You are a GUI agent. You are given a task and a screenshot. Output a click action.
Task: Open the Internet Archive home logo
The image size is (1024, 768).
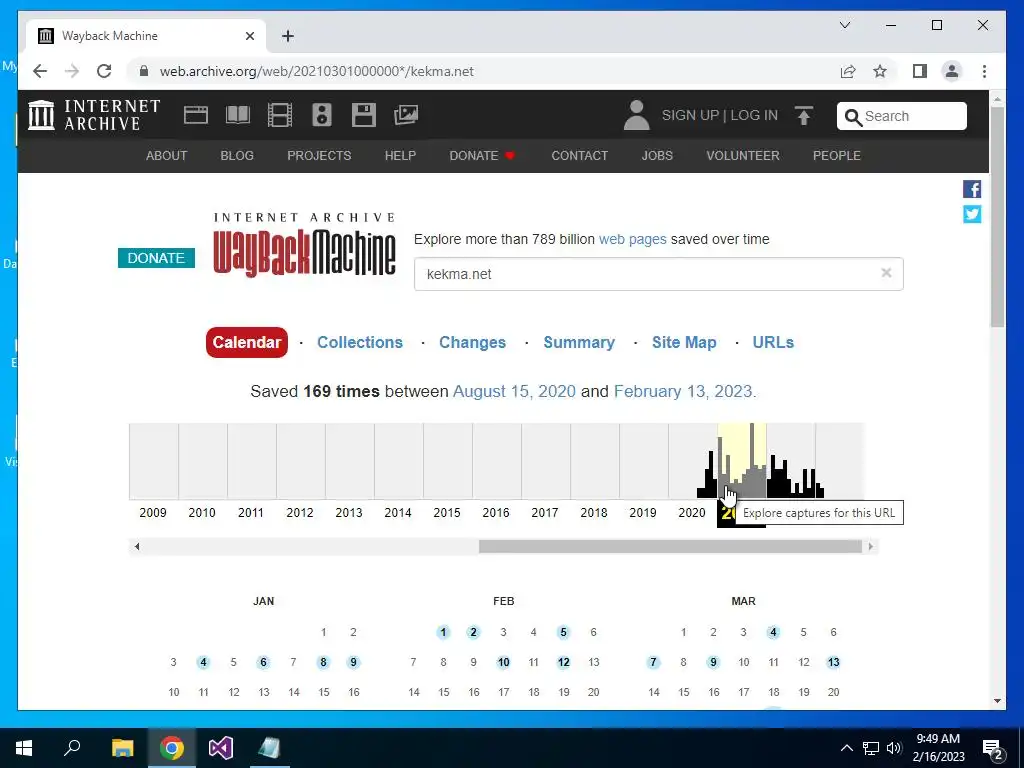click(94, 115)
